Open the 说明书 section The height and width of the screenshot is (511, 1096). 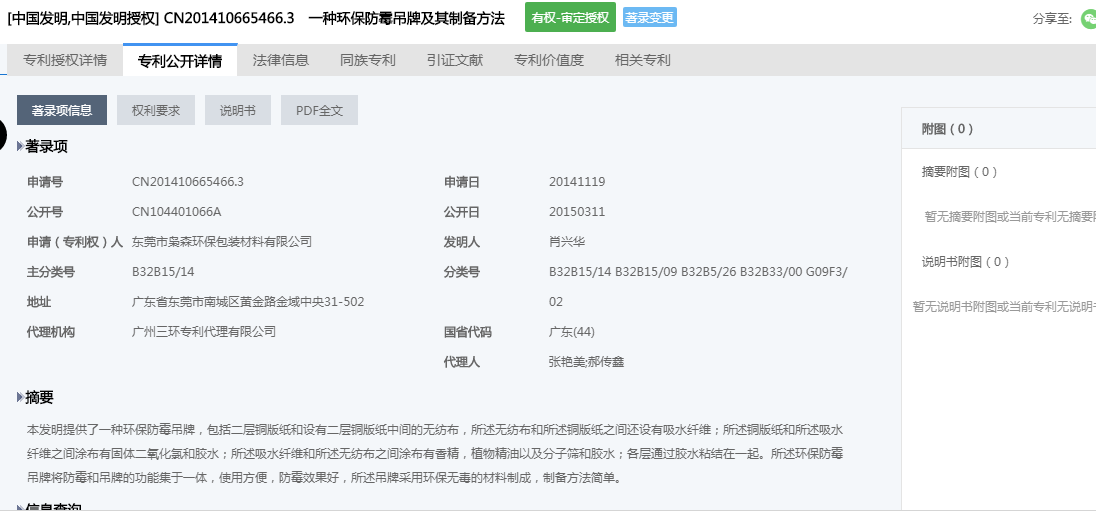(x=238, y=111)
